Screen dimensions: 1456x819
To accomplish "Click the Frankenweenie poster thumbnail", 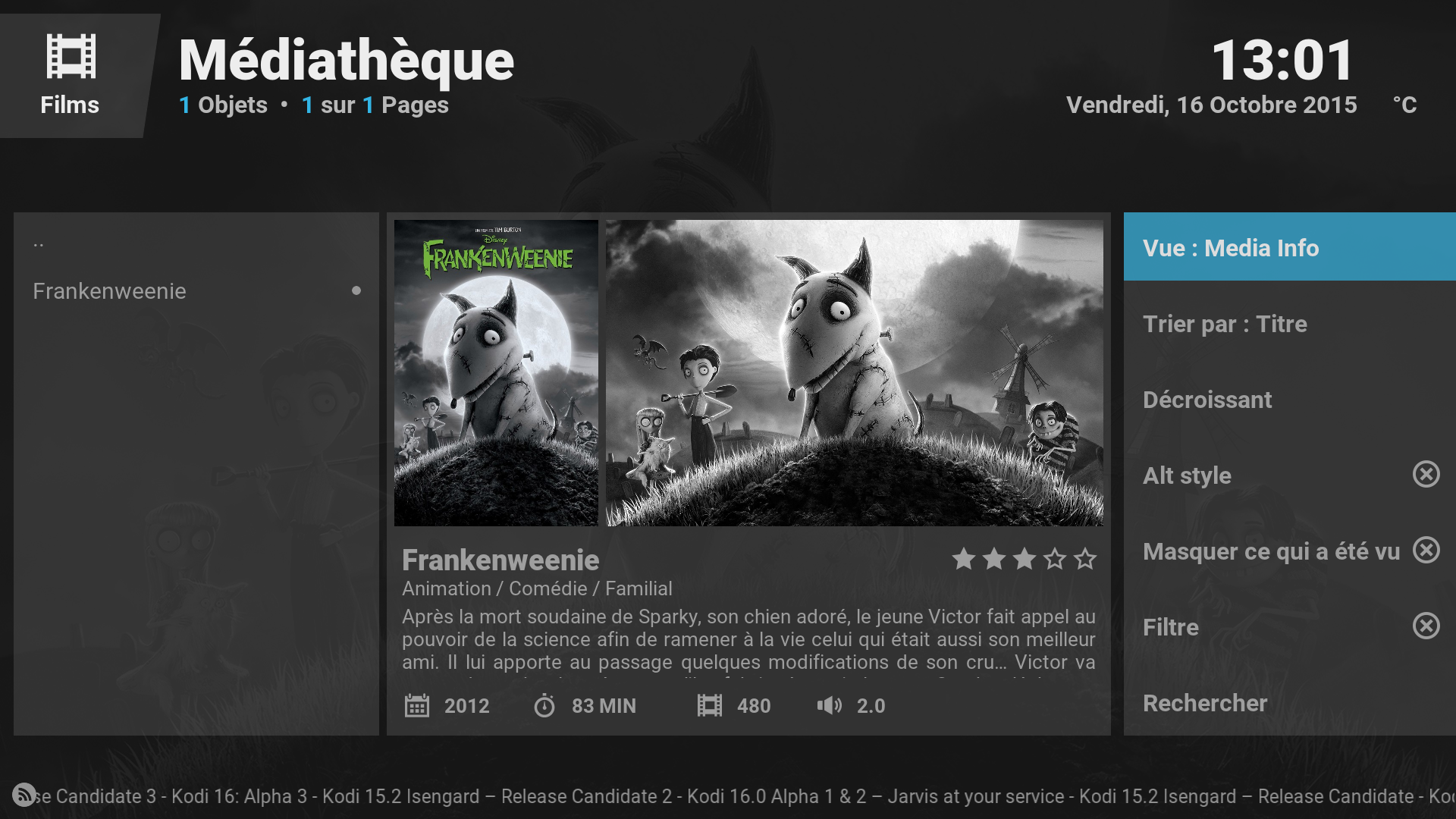I will pos(496,373).
